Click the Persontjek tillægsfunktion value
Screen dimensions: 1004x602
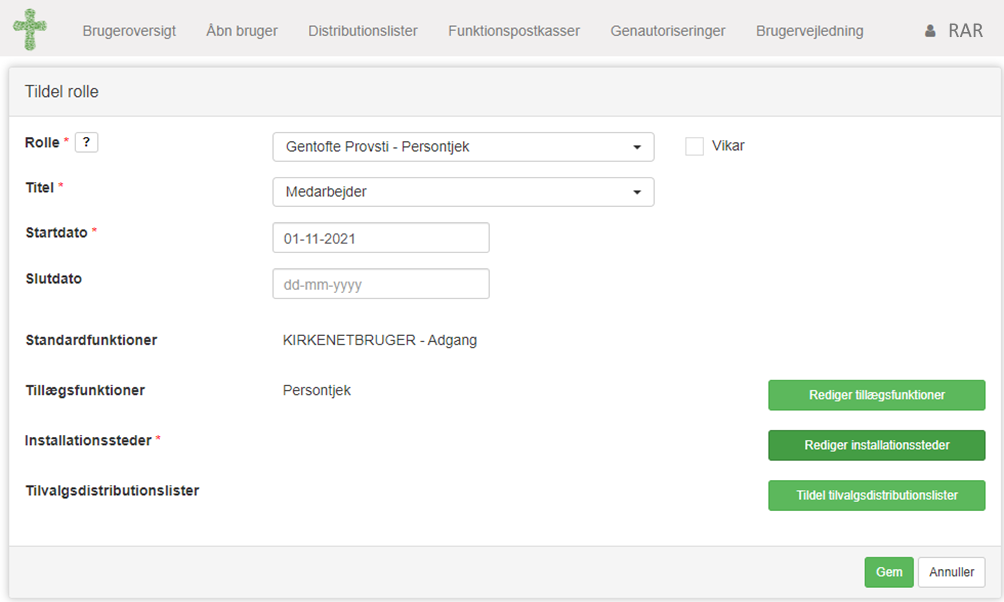click(317, 390)
